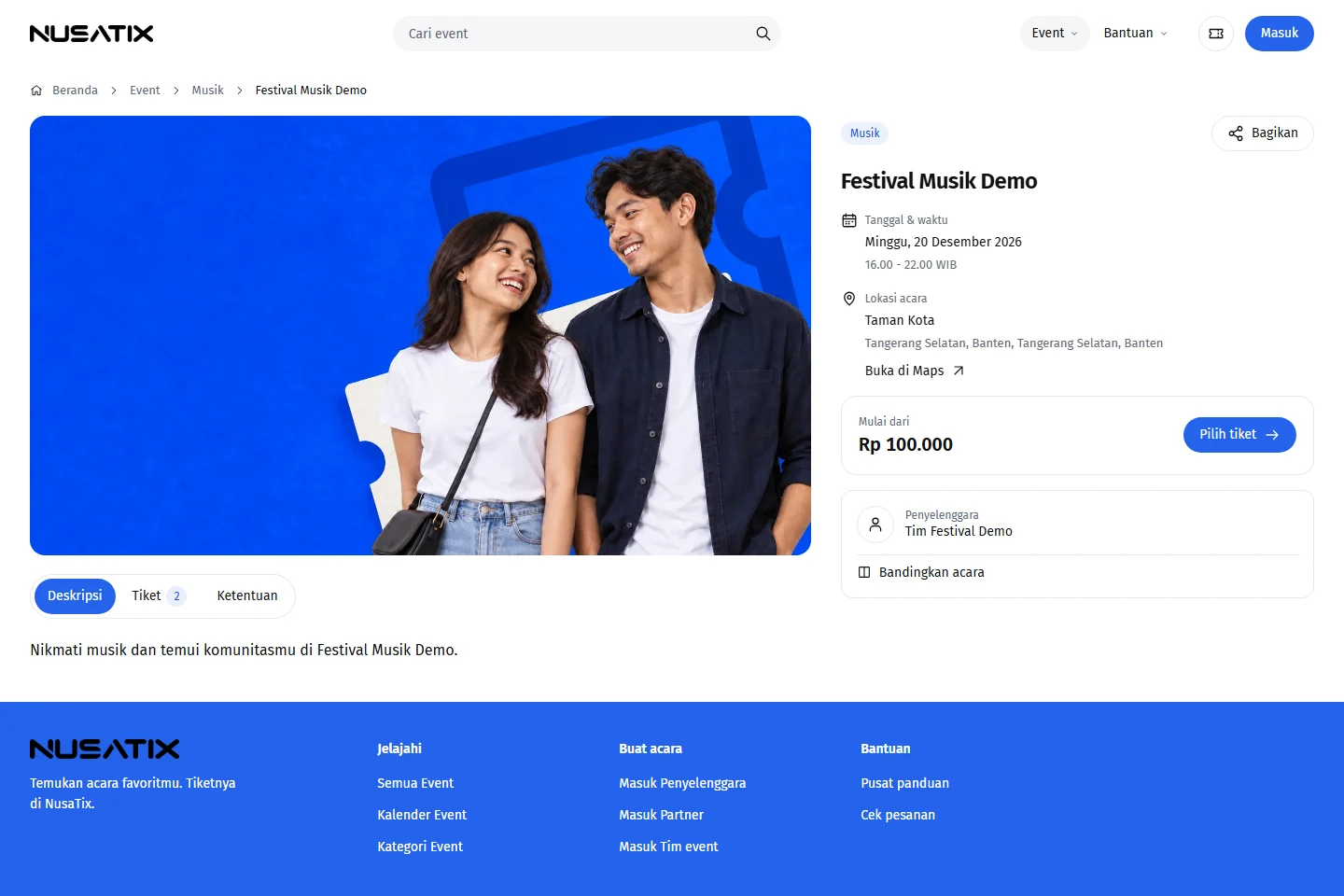Click the search magnifier icon
1344x896 pixels.
(763, 34)
